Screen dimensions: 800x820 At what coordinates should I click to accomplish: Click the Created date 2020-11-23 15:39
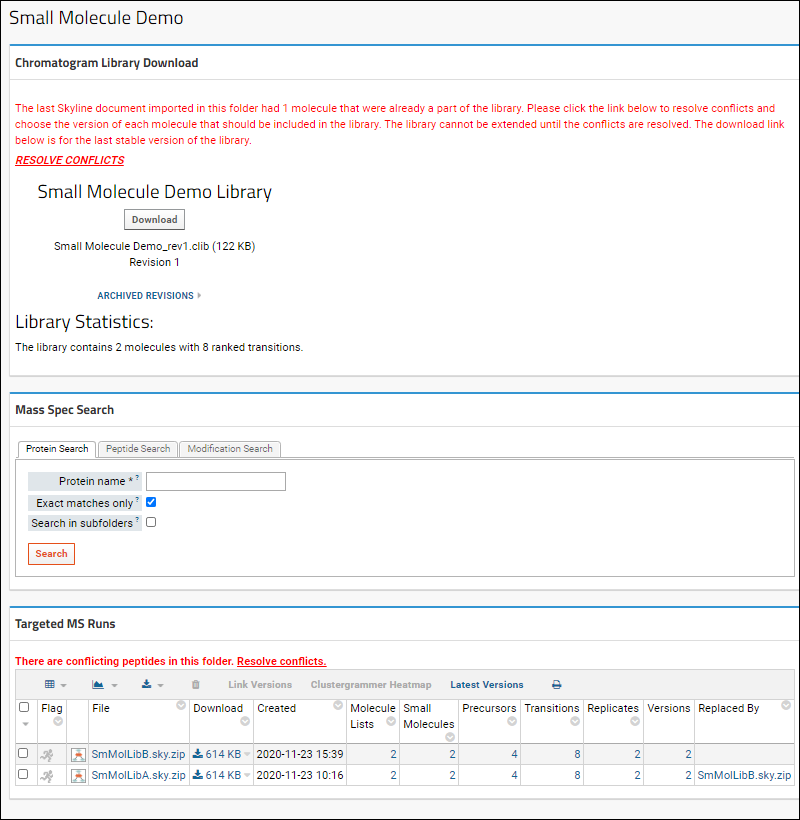(300, 754)
